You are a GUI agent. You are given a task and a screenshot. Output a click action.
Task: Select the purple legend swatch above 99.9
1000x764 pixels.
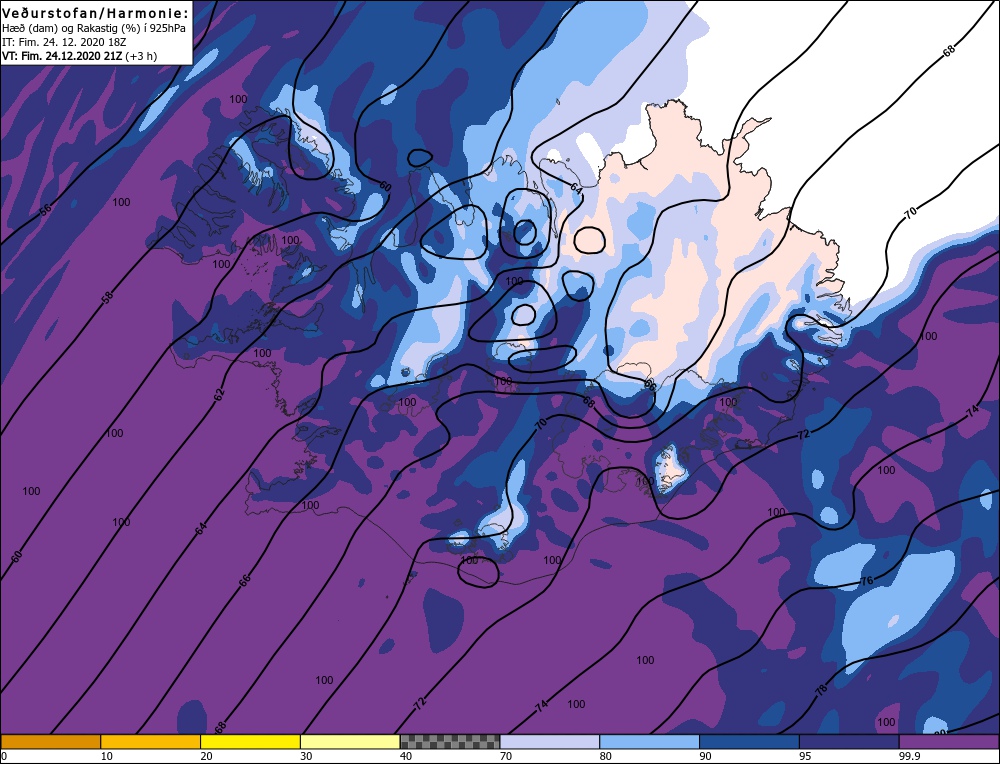pos(949,741)
